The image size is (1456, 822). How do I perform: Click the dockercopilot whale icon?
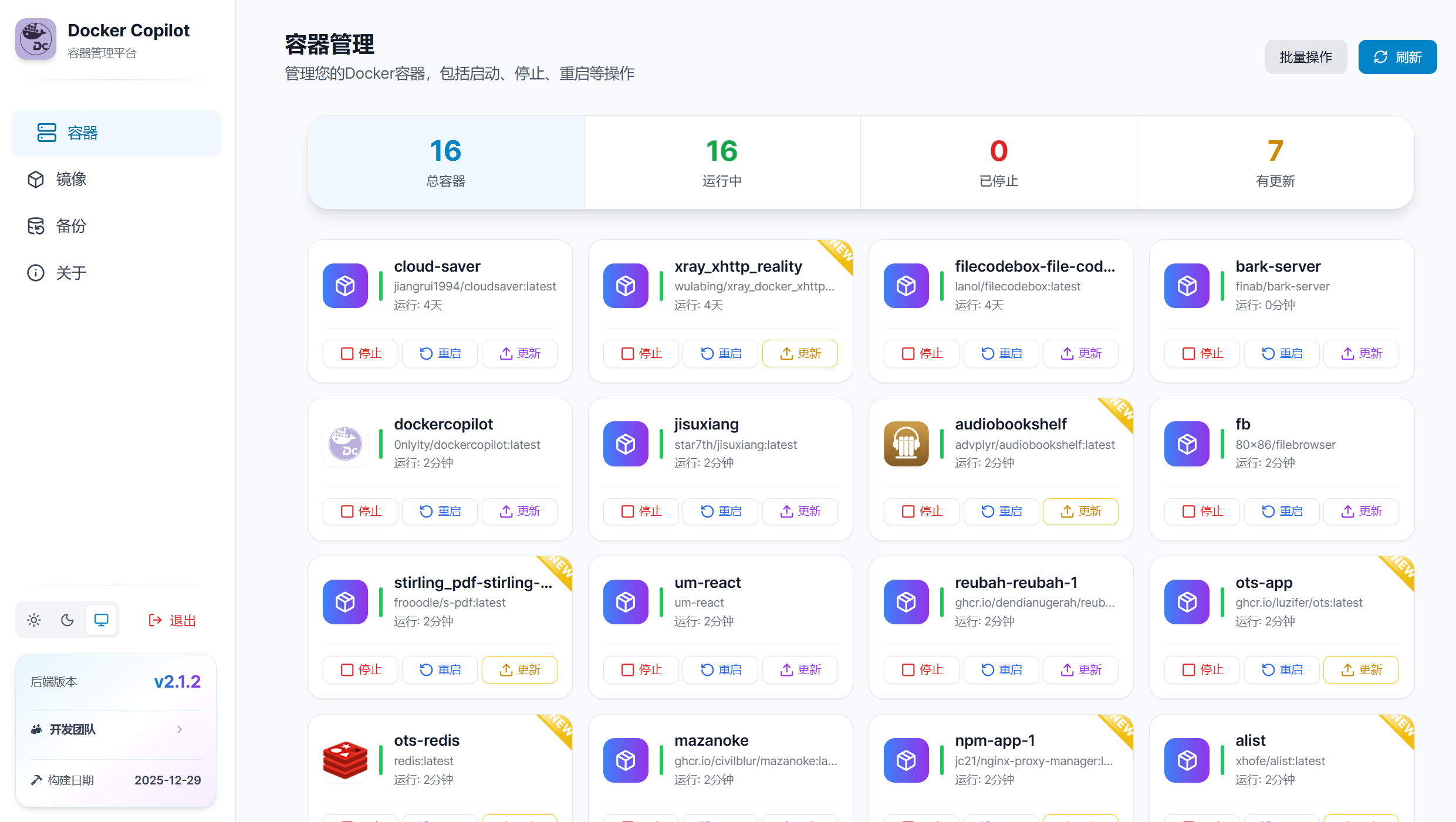pos(345,444)
